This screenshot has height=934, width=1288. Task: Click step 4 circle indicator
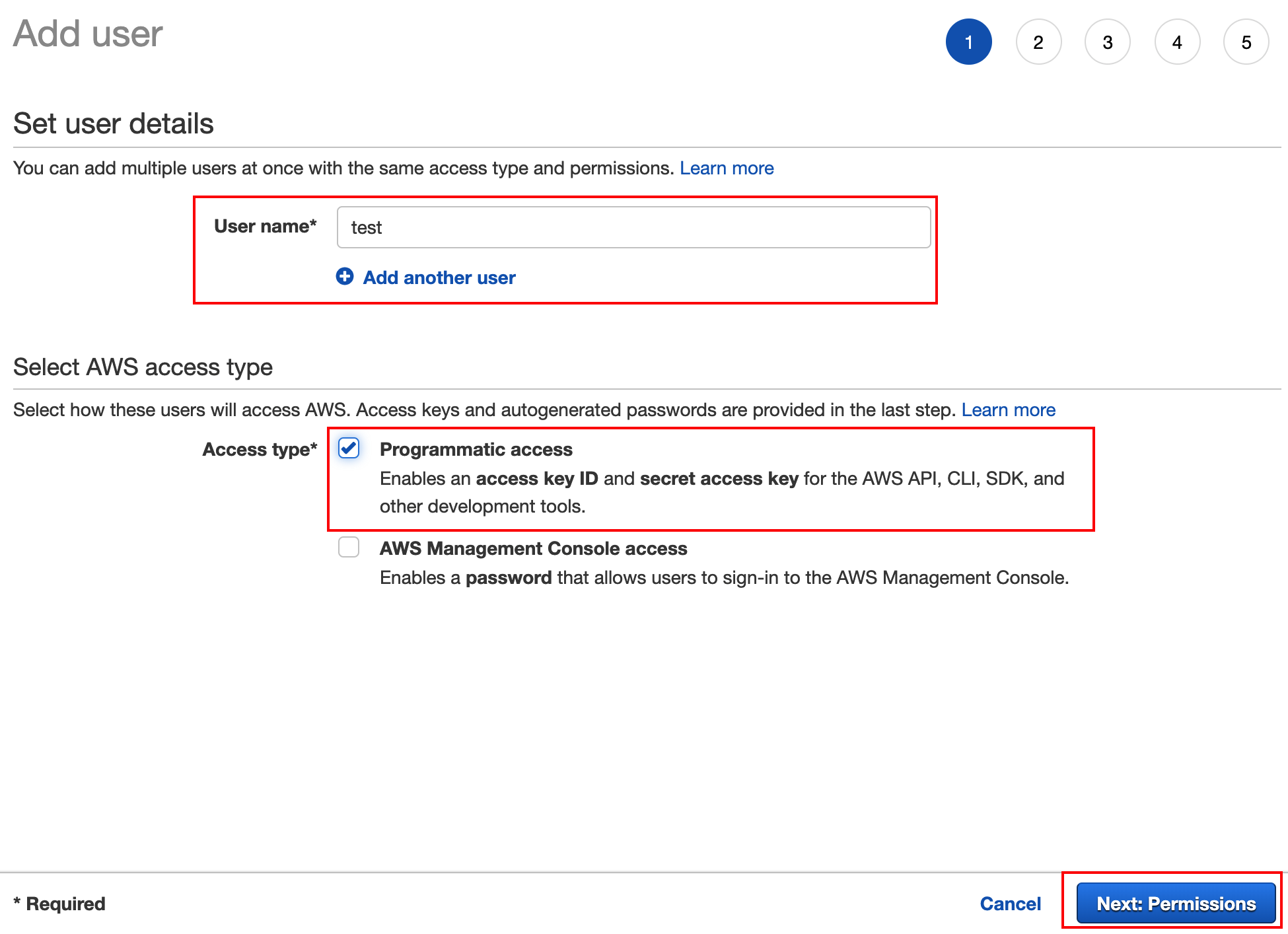click(1177, 42)
